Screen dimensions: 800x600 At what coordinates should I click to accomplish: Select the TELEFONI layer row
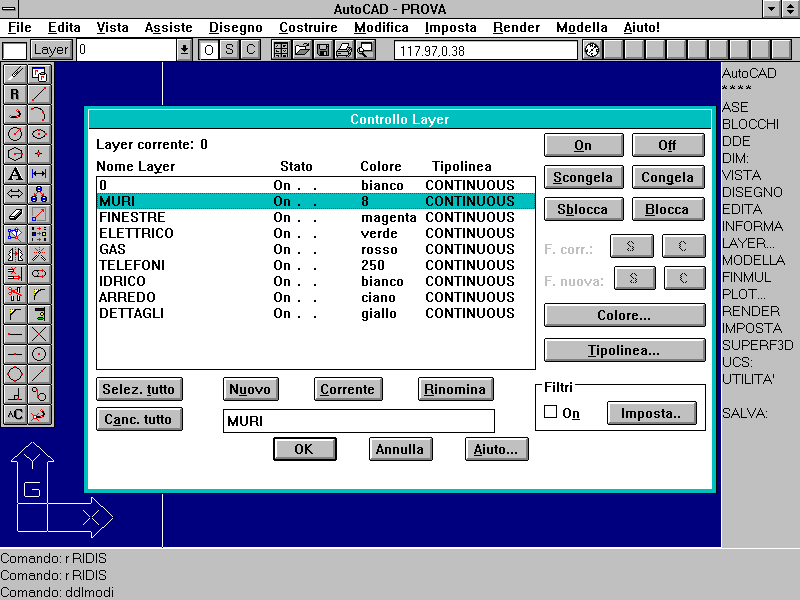(316, 265)
